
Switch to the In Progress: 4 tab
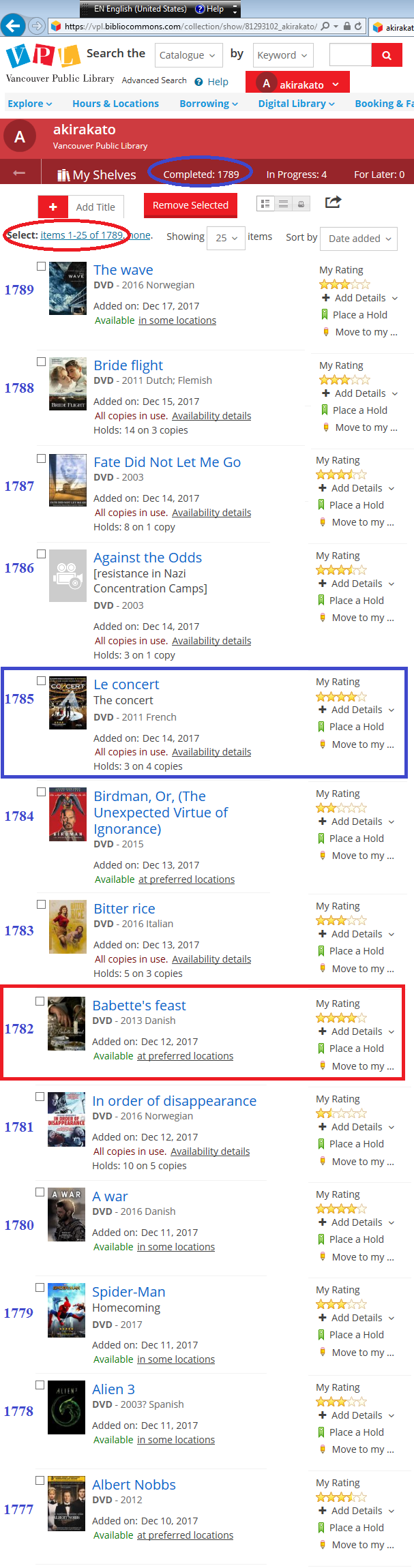(297, 175)
